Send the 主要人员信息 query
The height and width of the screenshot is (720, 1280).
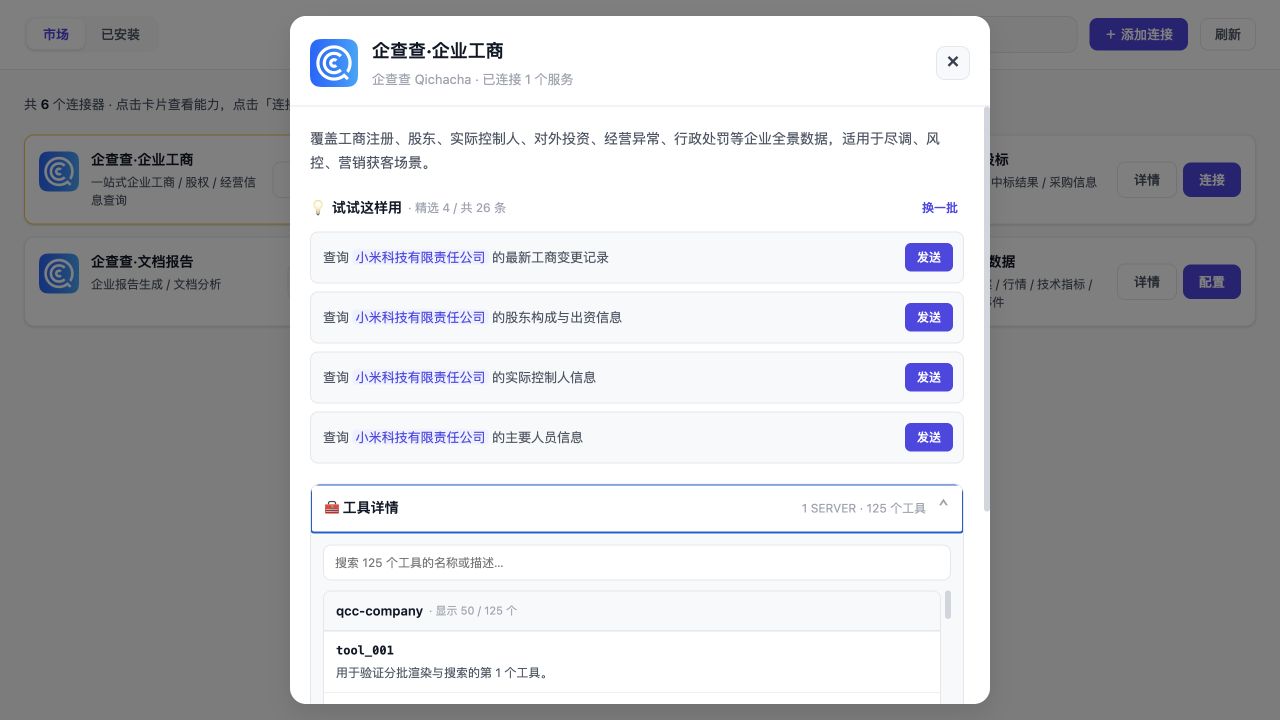click(x=929, y=437)
